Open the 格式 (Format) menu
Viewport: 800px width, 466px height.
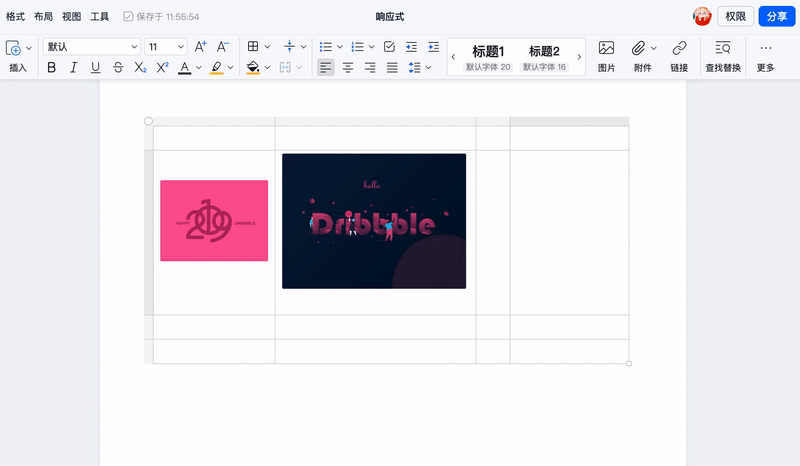[15, 17]
